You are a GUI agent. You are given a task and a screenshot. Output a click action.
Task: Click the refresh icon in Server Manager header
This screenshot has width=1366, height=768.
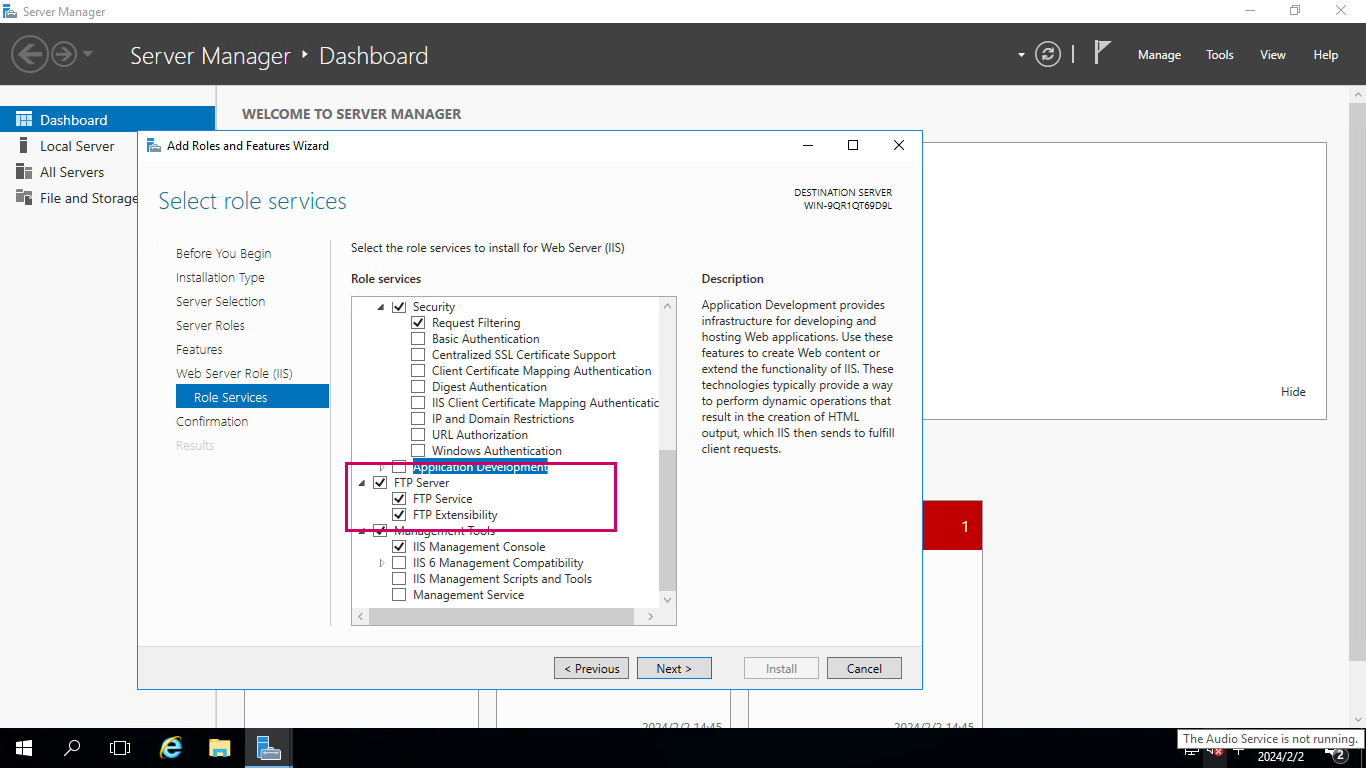[x=1047, y=54]
